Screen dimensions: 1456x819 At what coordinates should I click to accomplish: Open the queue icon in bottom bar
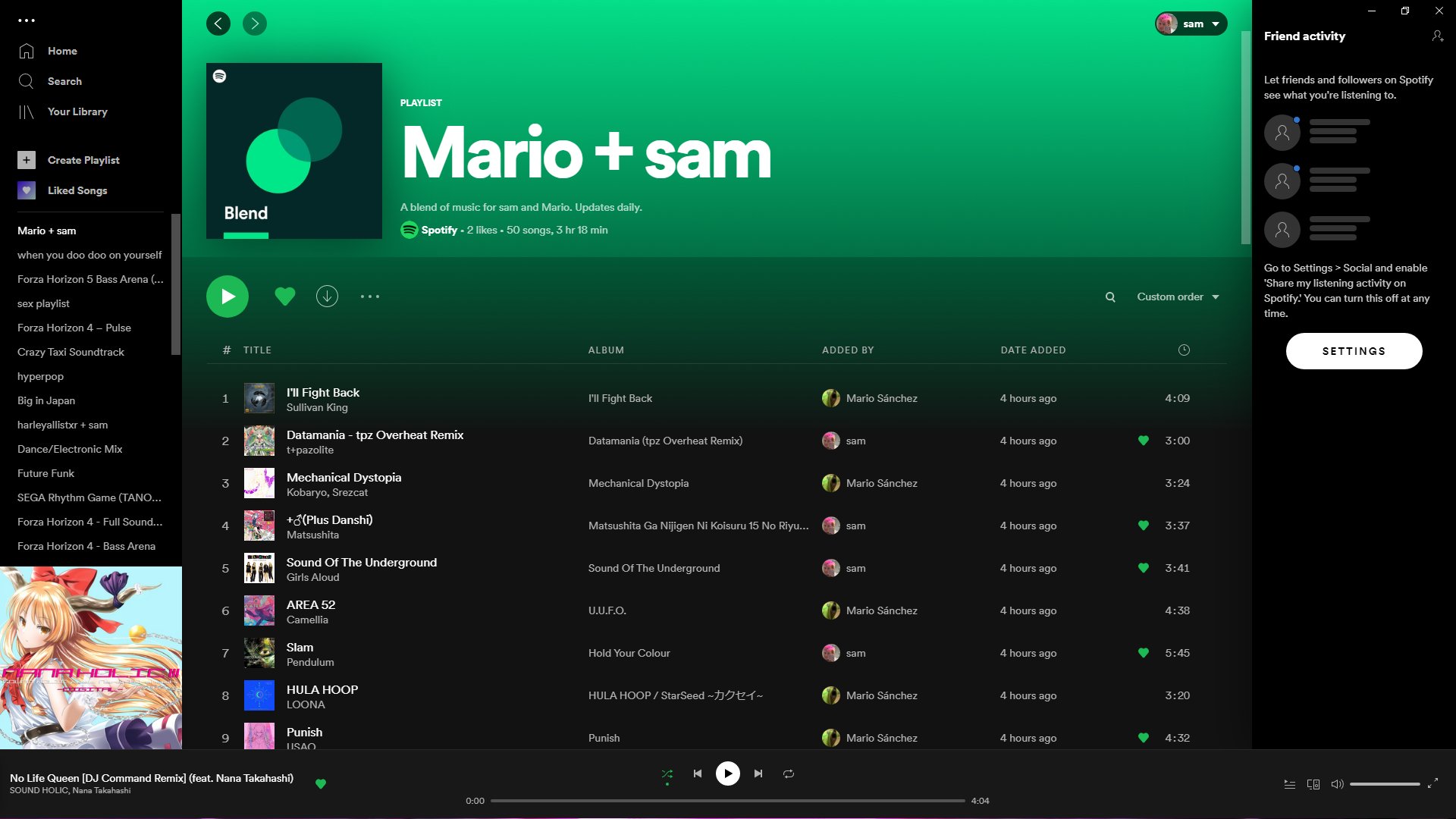[x=1289, y=784]
